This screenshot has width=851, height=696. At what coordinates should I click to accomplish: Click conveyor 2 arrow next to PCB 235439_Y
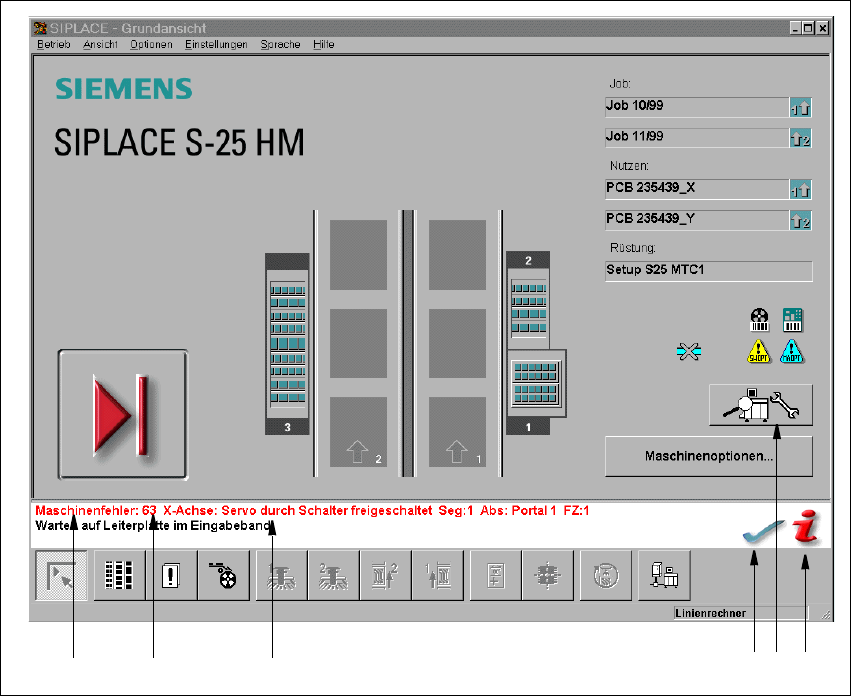[800, 220]
